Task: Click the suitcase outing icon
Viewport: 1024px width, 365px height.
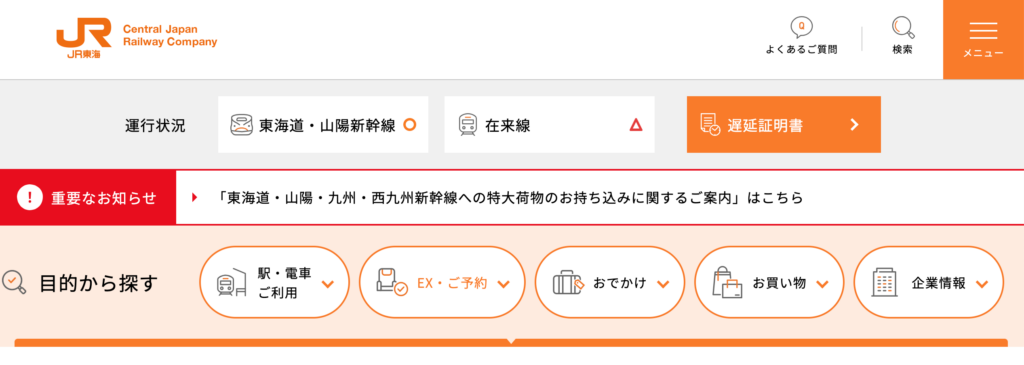Action: coord(568,283)
